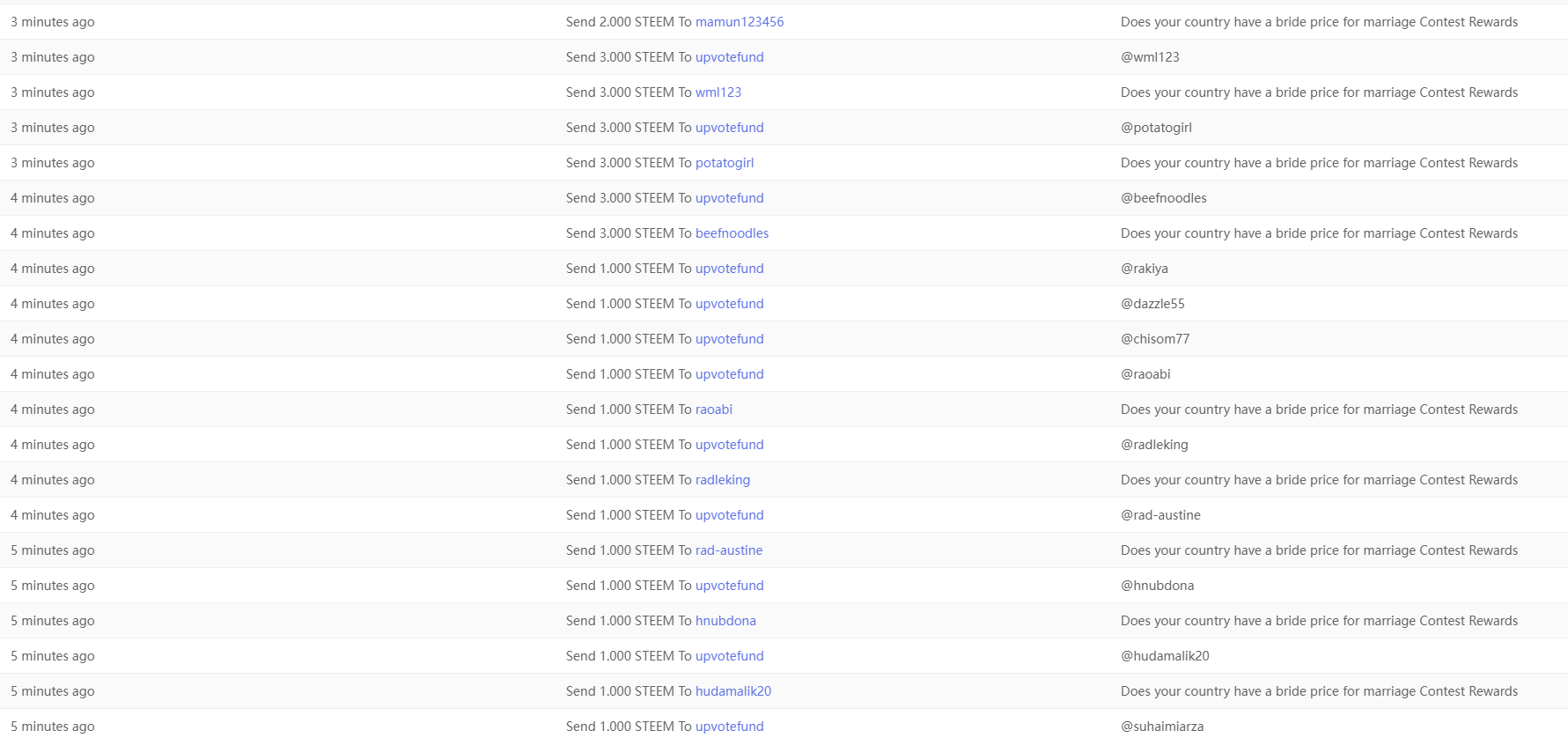Click the "Send 2.000 STEEM To" text

tap(629, 22)
